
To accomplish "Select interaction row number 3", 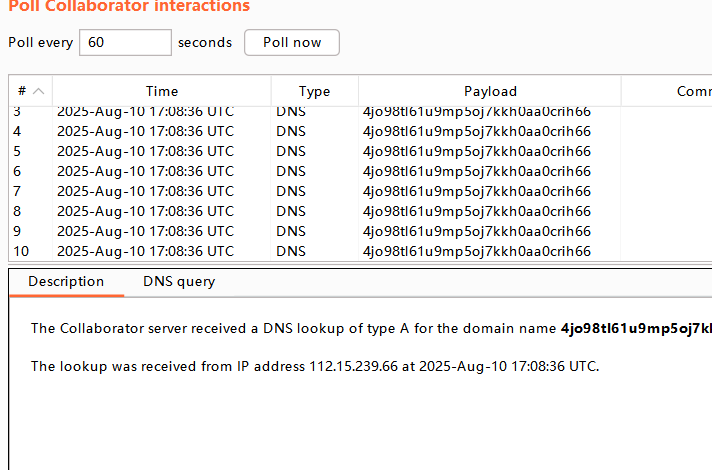I will pos(17,111).
